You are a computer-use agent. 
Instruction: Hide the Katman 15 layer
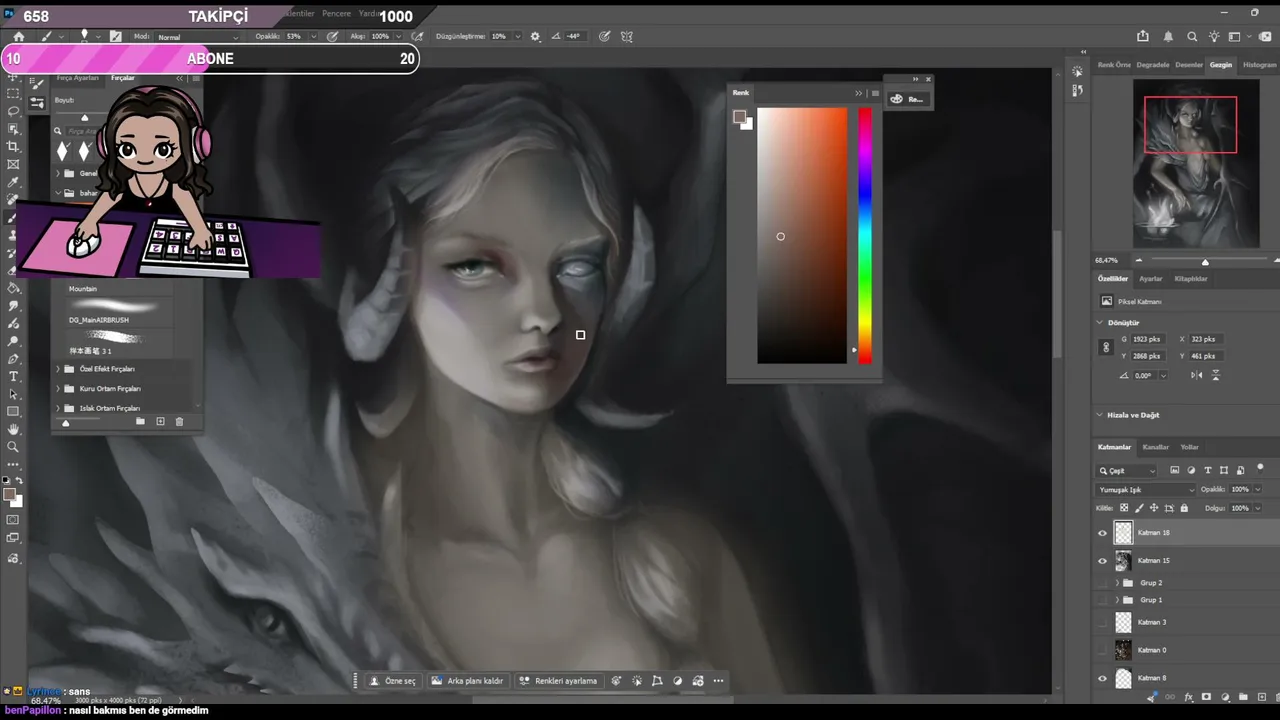click(x=1103, y=561)
